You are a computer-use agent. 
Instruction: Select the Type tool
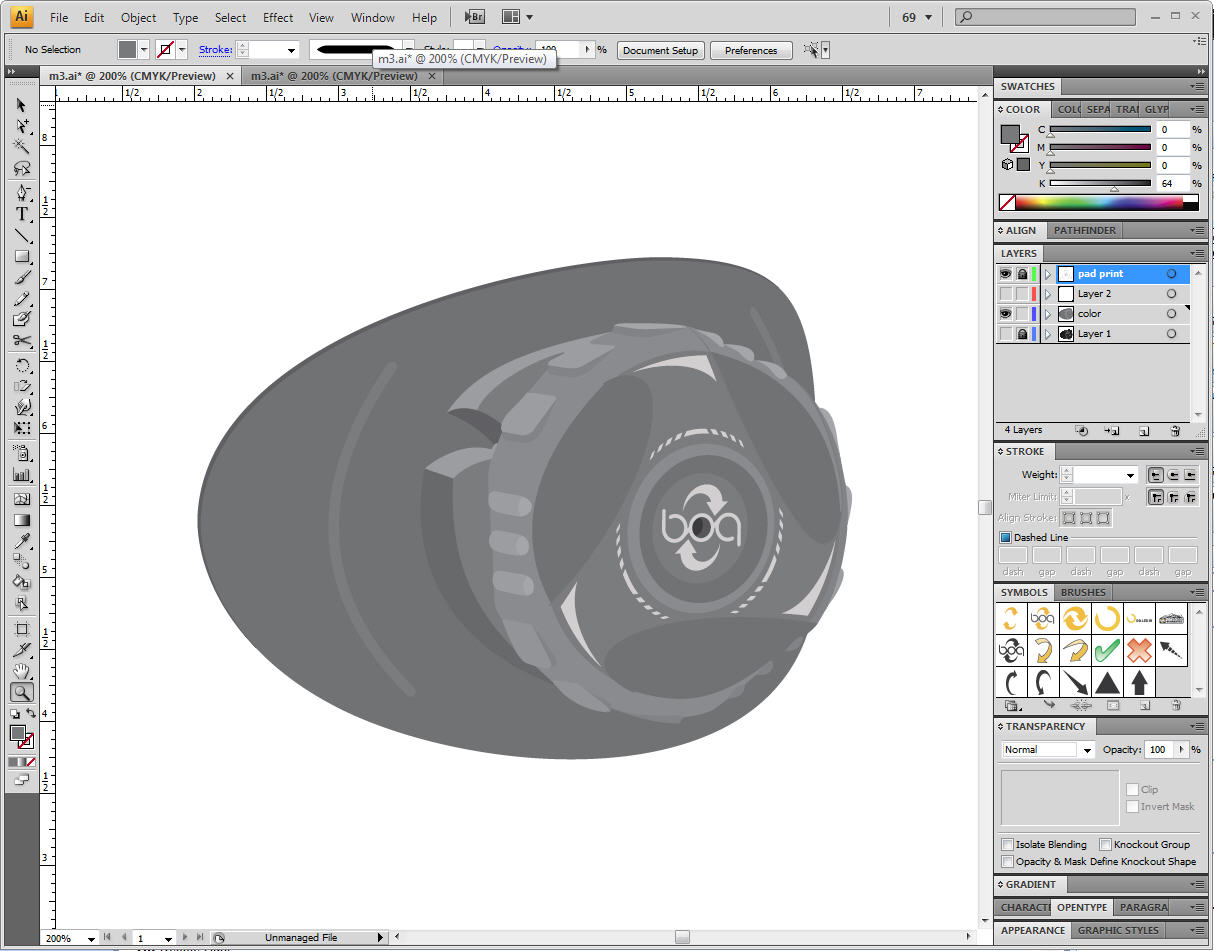coord(21,214)
